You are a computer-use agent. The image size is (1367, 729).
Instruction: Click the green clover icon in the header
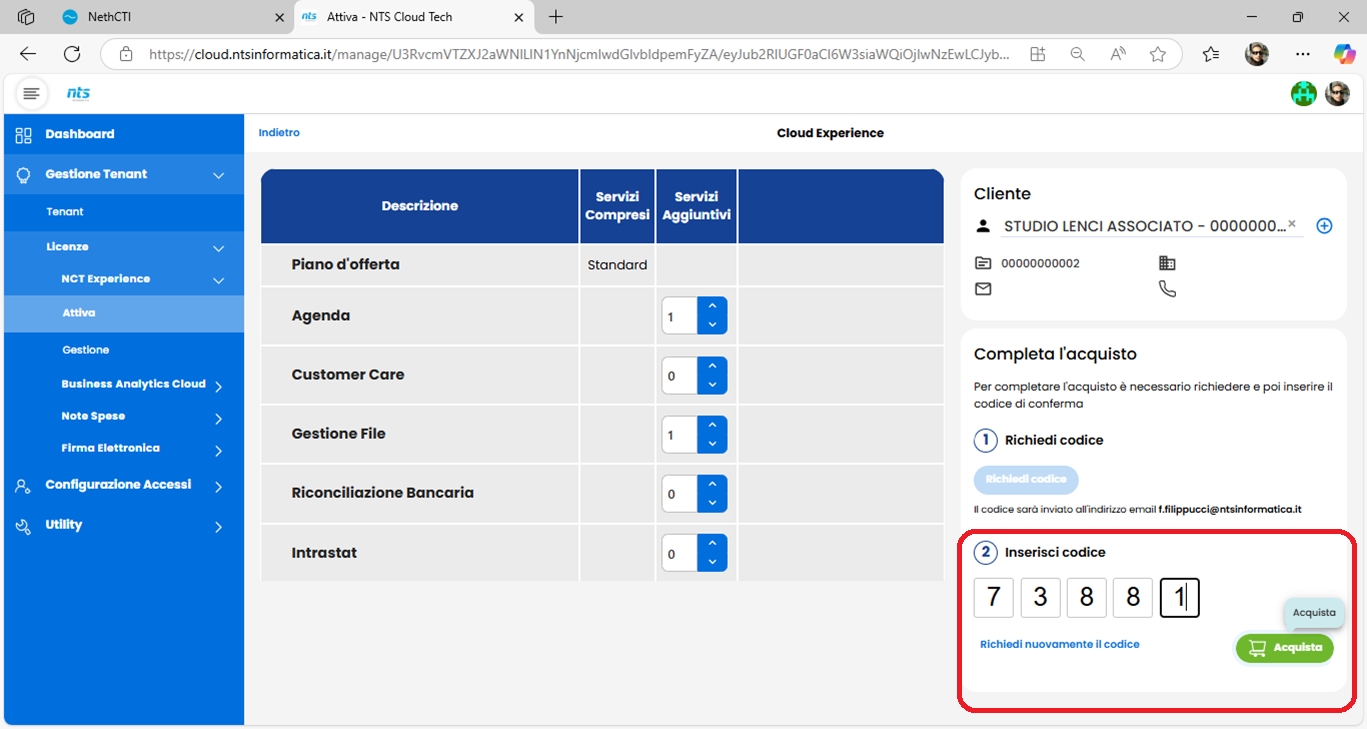[1303, 93]
